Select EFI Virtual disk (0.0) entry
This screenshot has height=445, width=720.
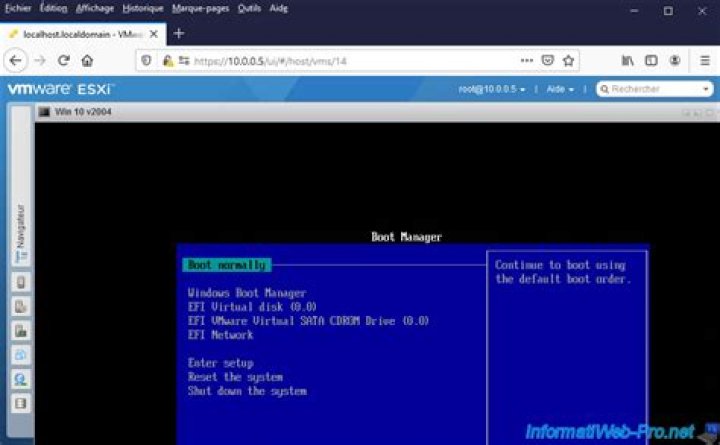[252, 307]
